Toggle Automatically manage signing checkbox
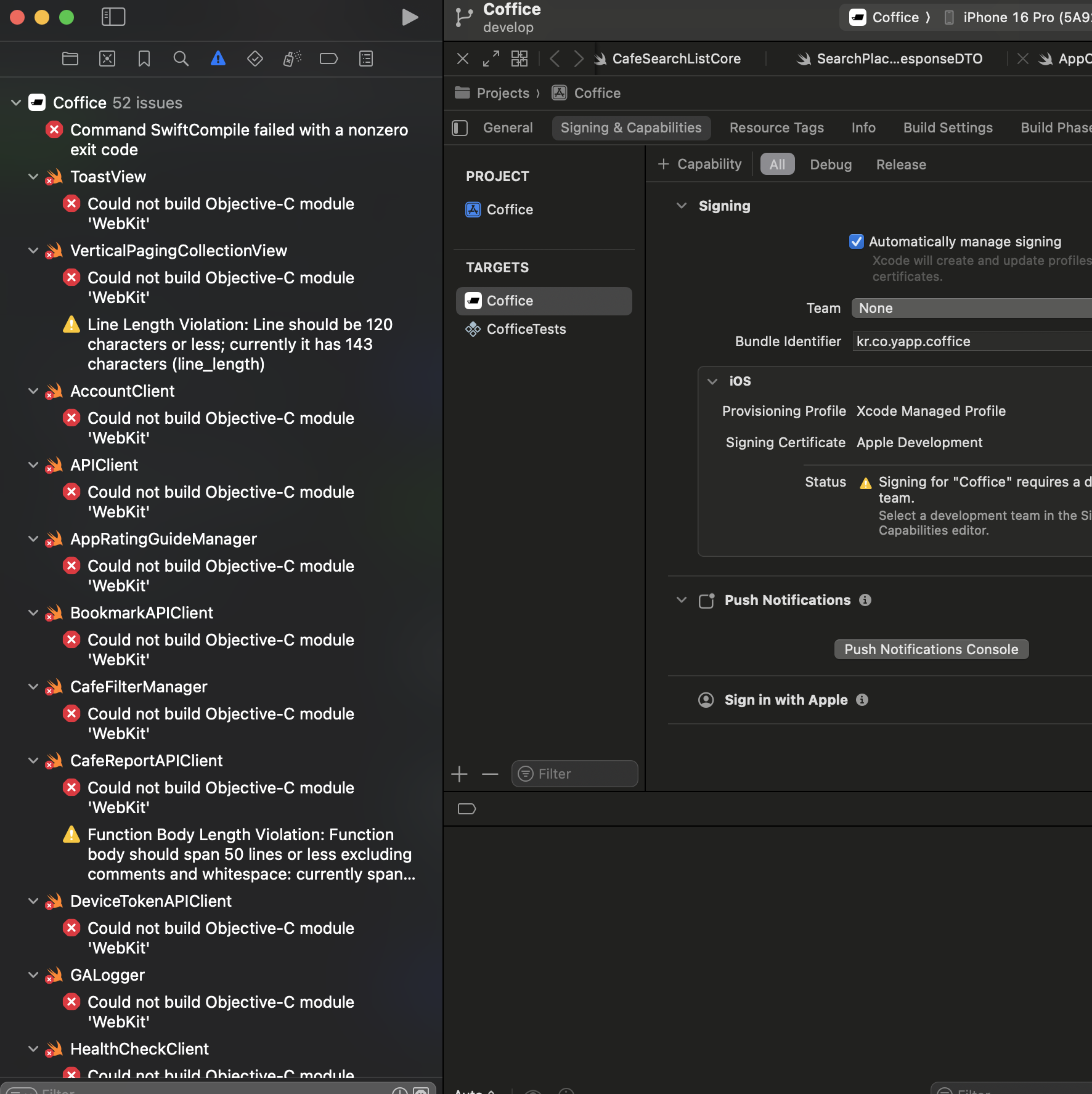This screenshot has height=1094, width=1092. [x=857, y=241]
